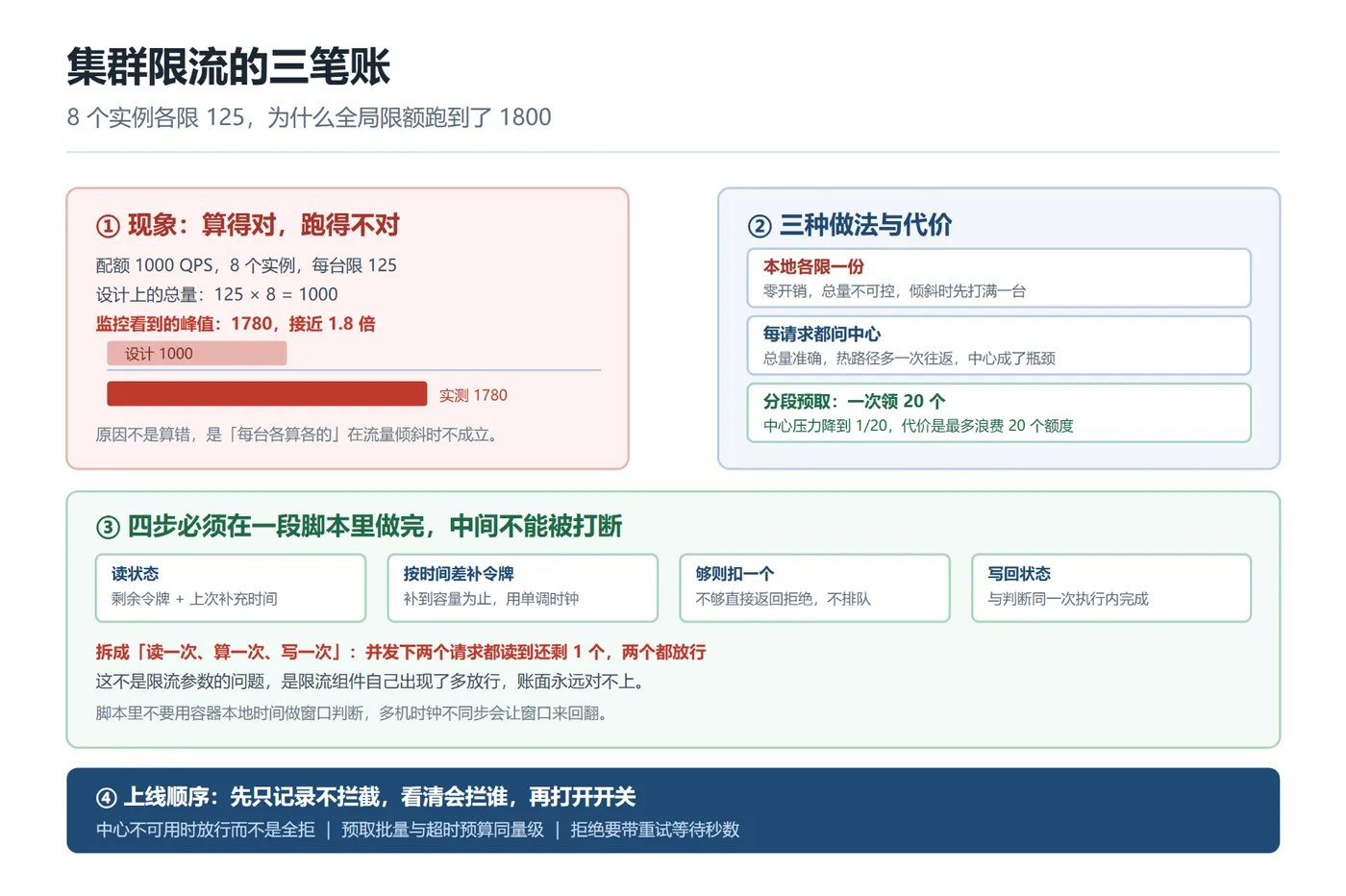Click the gray note starting "脚本里不要用容器本地时间"

(x=352, y=713)
